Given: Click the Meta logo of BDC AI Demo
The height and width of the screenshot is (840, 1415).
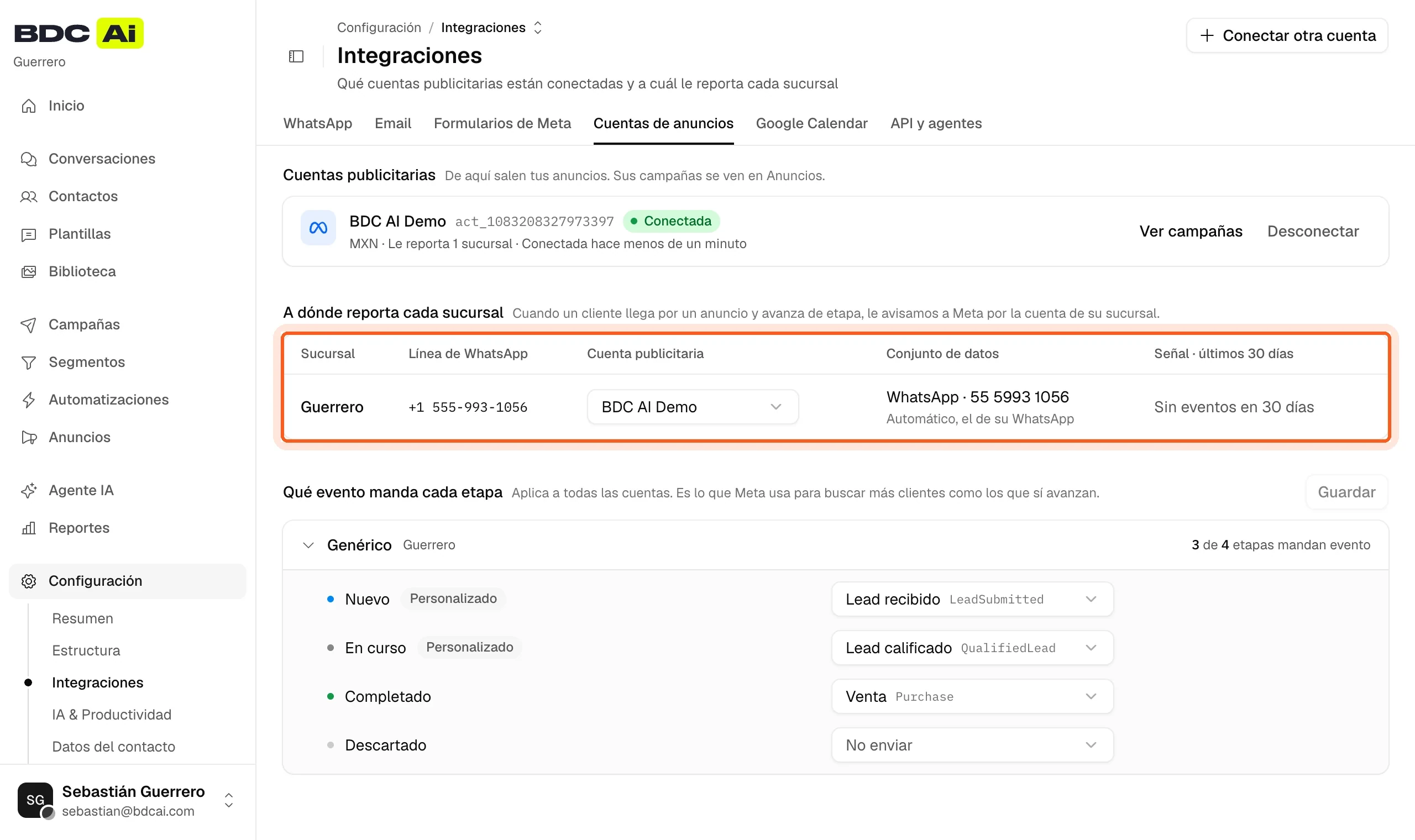Looking at the screenshot, I should (318, 228).
